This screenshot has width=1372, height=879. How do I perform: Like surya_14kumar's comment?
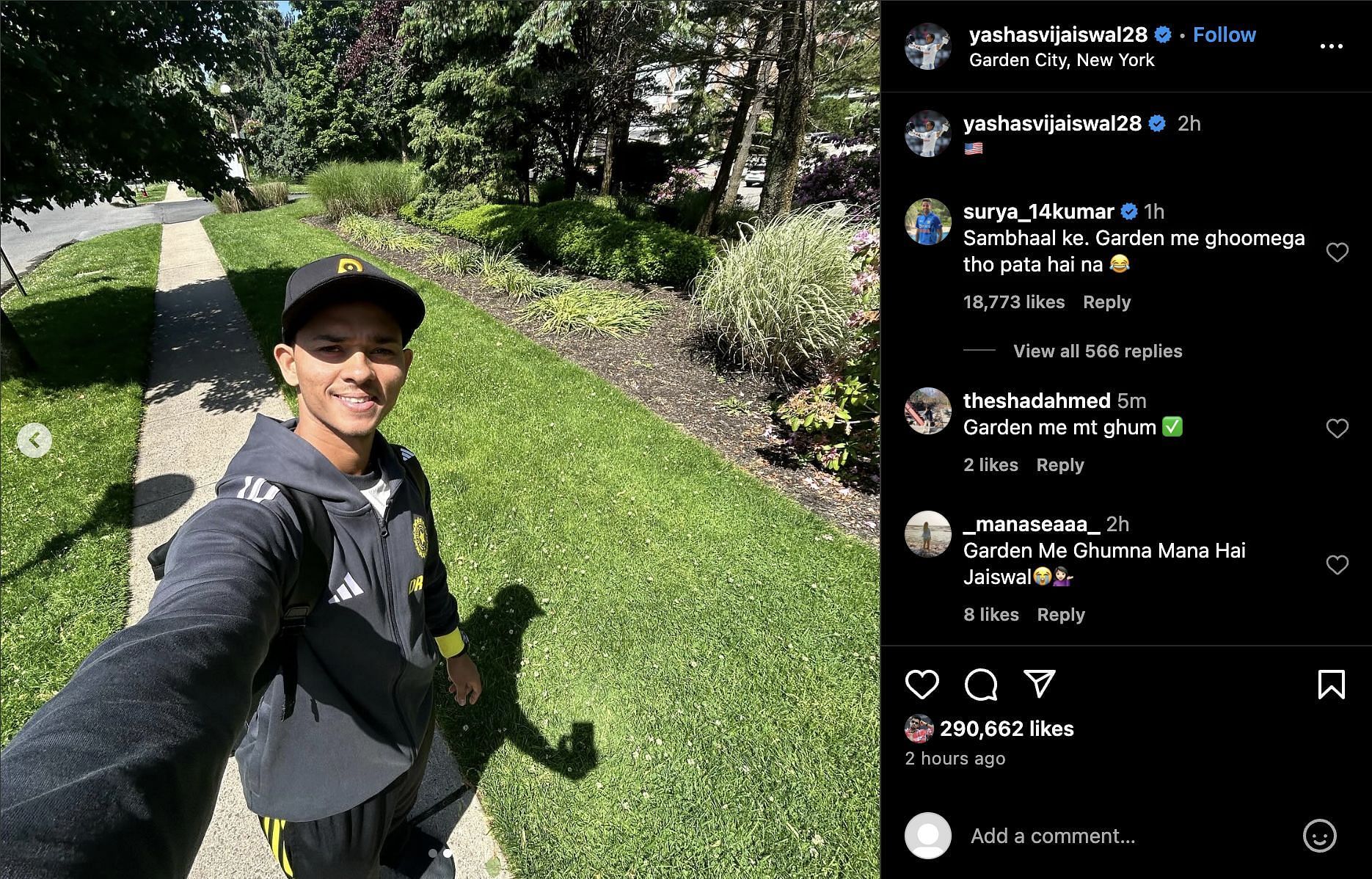tap(1337, 252)
